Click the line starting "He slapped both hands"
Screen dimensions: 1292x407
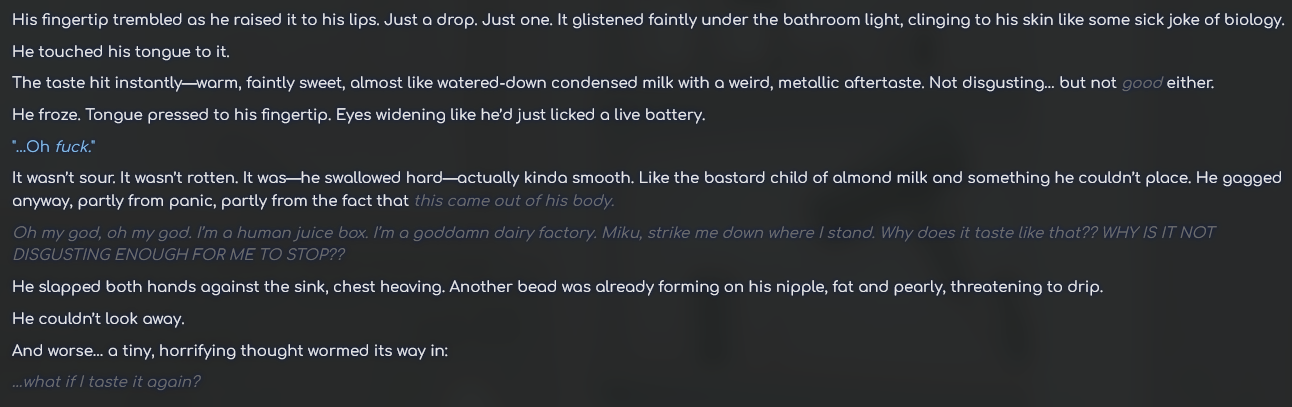(x=557, y=287)
